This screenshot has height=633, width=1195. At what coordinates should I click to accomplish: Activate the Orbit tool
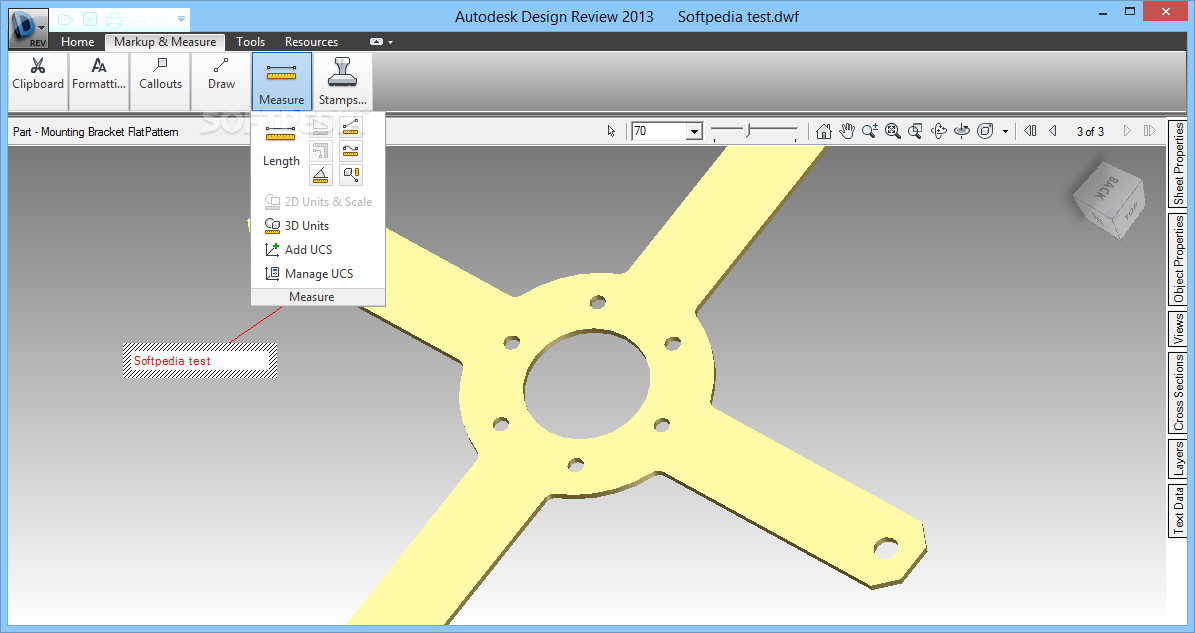tap(939, 131)
